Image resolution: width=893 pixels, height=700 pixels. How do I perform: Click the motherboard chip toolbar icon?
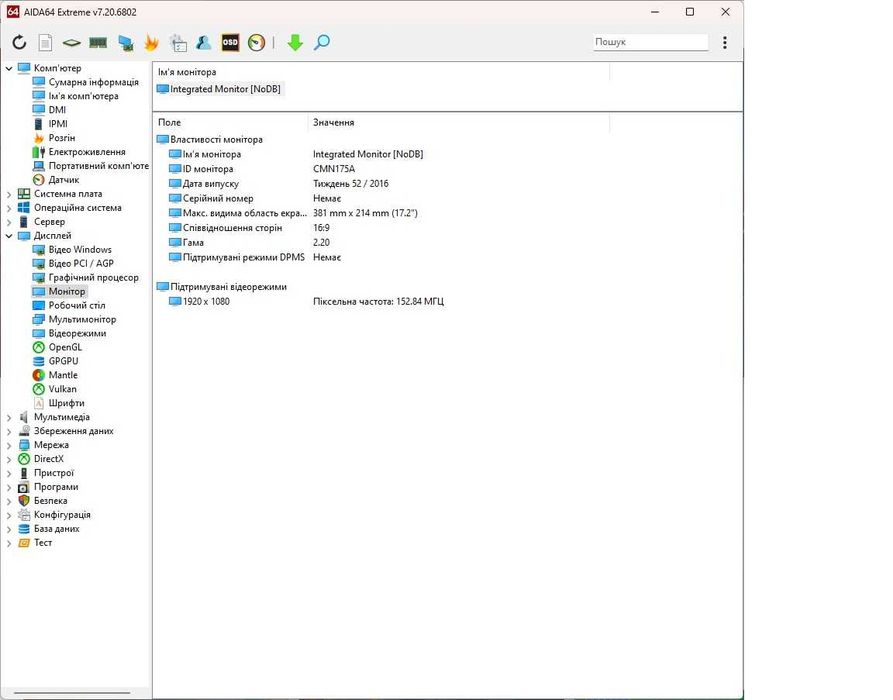(x=71, y=43)
